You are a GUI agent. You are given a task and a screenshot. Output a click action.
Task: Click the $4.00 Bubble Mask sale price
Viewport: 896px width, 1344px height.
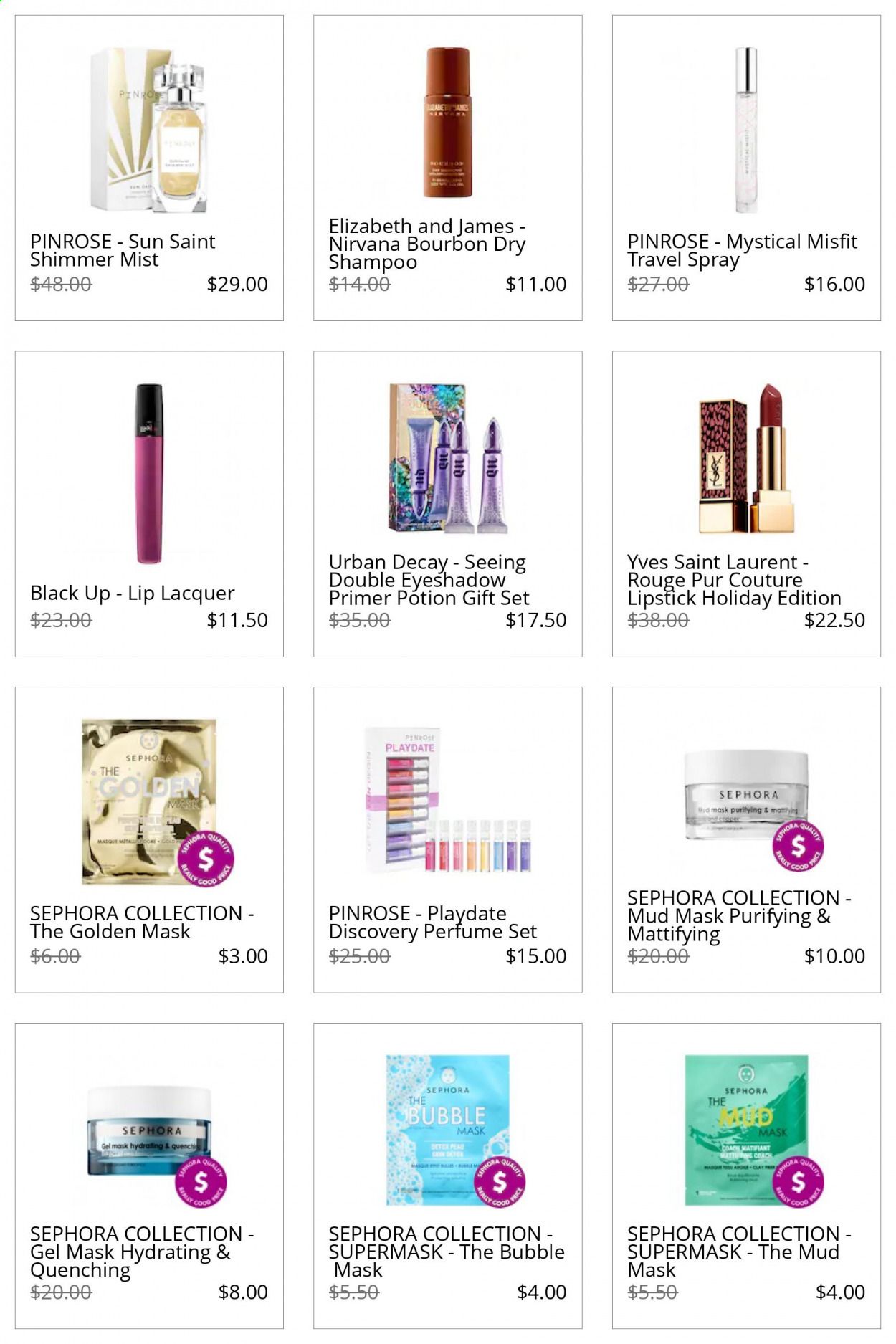[x=541, y=1292]
